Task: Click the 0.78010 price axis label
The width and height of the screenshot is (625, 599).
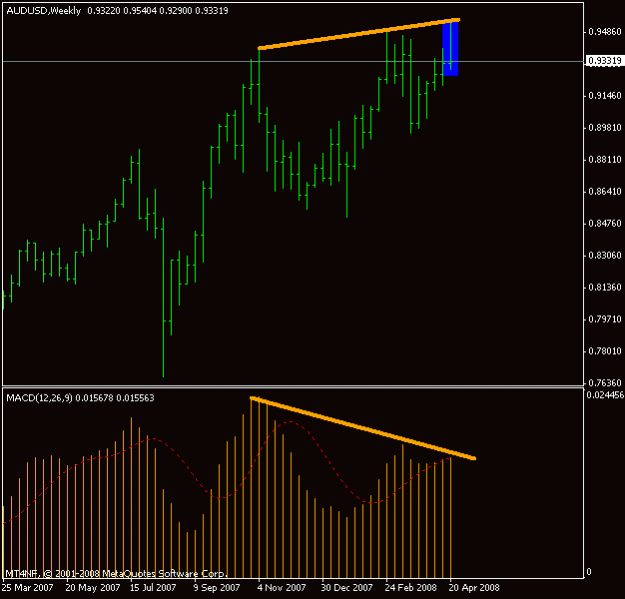Action: tap(605, 351)
